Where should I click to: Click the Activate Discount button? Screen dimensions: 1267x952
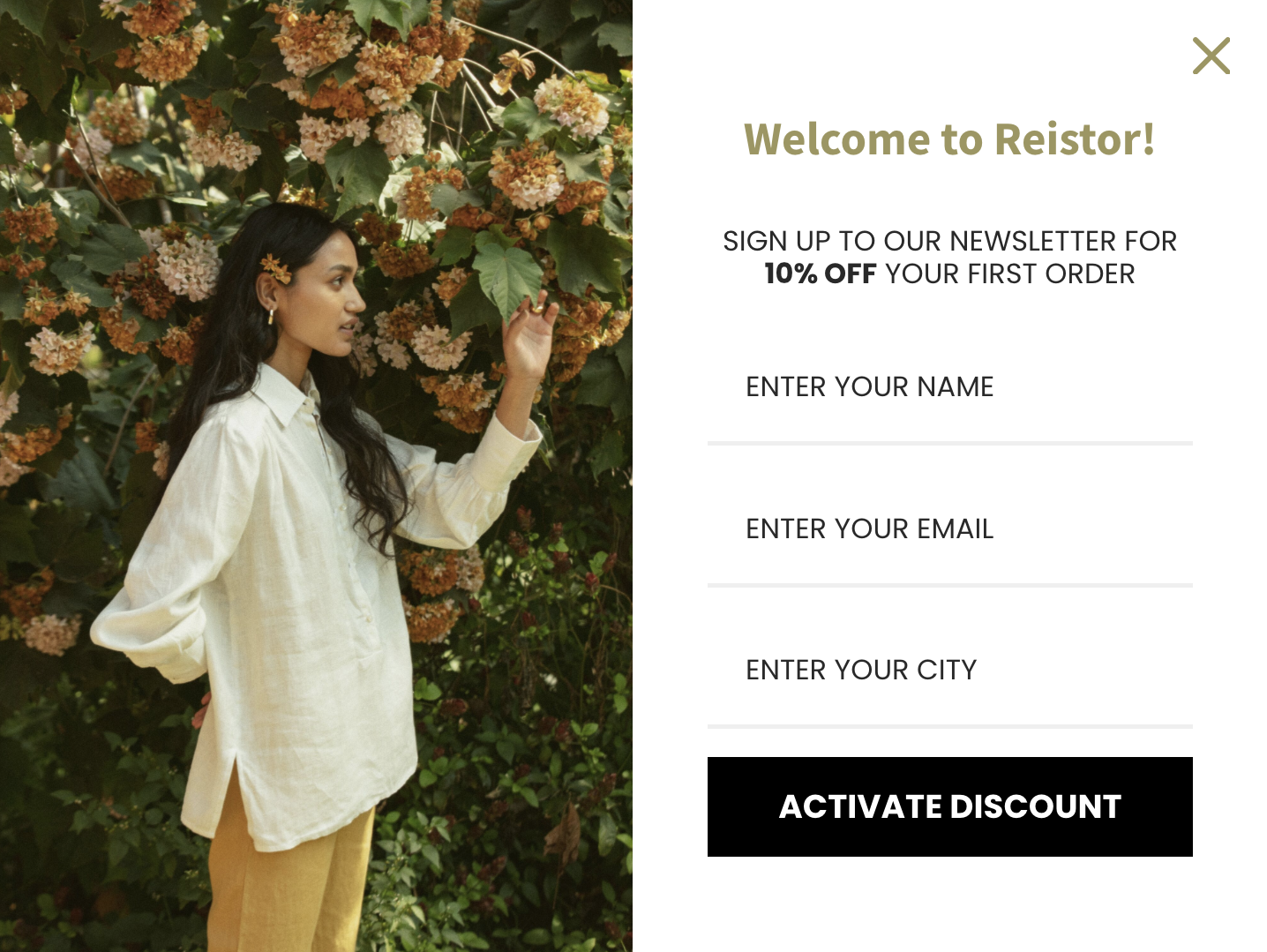[x=949, y=806]
